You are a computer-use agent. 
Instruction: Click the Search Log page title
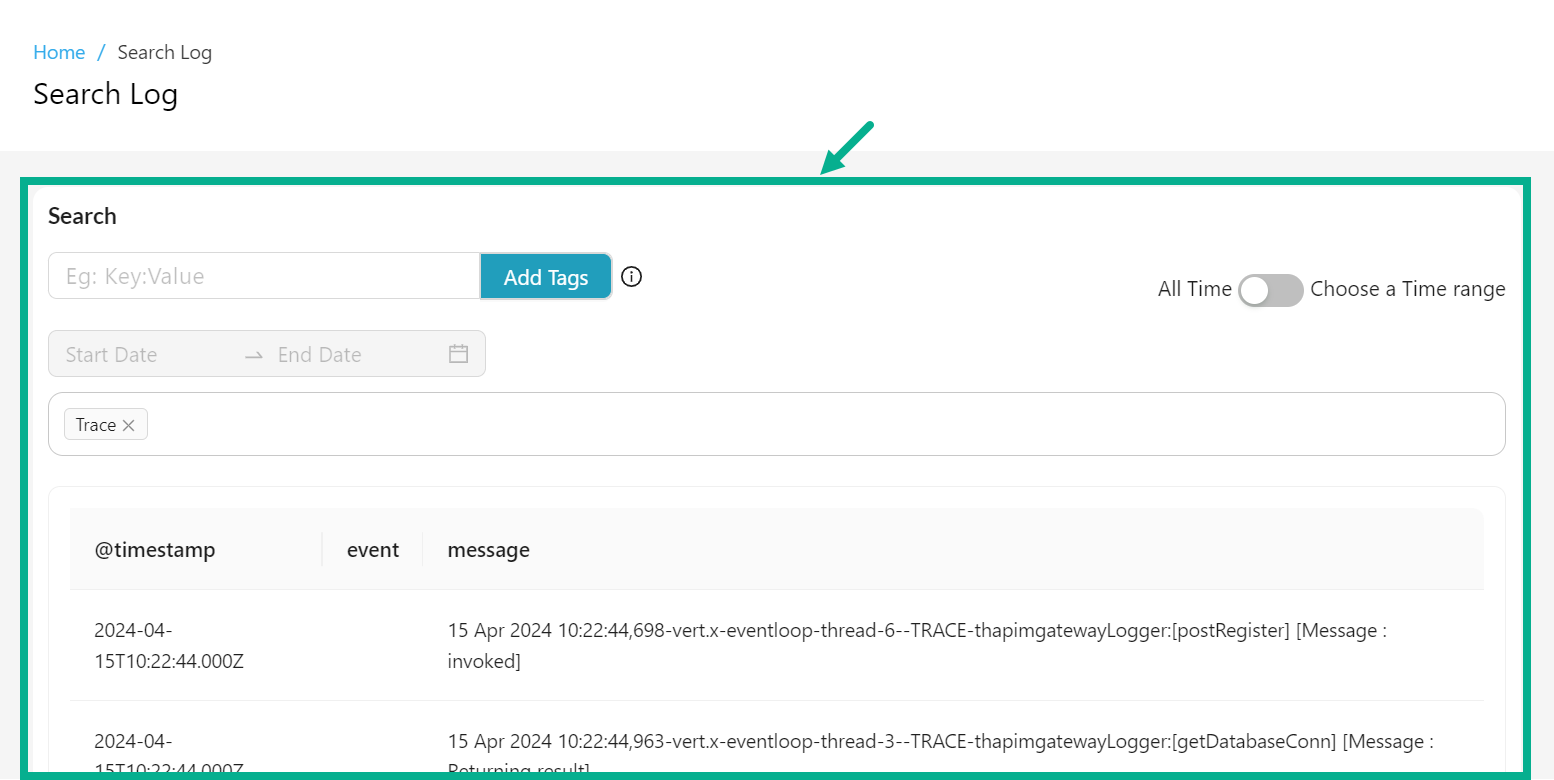[x=105, y=94]
